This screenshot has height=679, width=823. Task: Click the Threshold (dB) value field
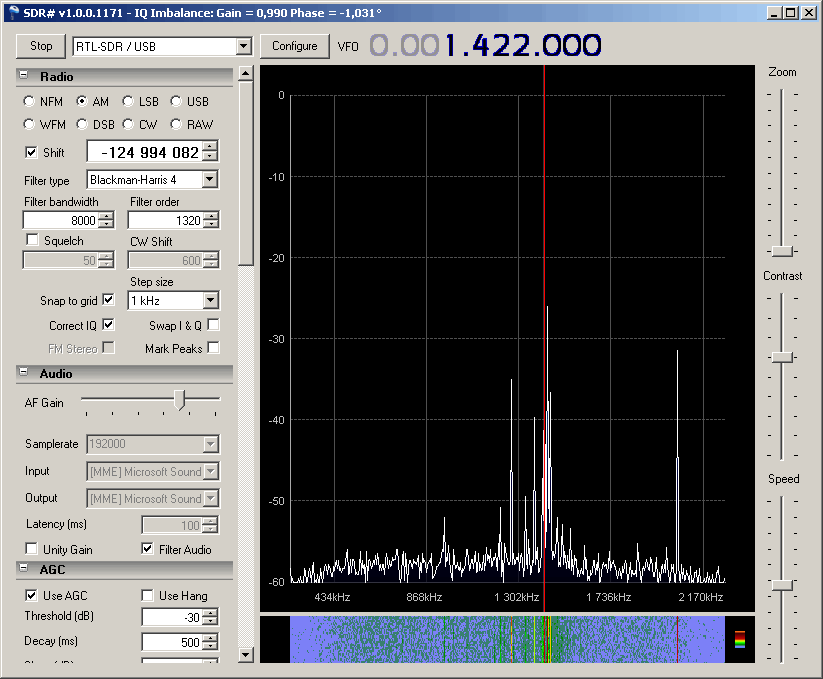click(x=171, y=617)
